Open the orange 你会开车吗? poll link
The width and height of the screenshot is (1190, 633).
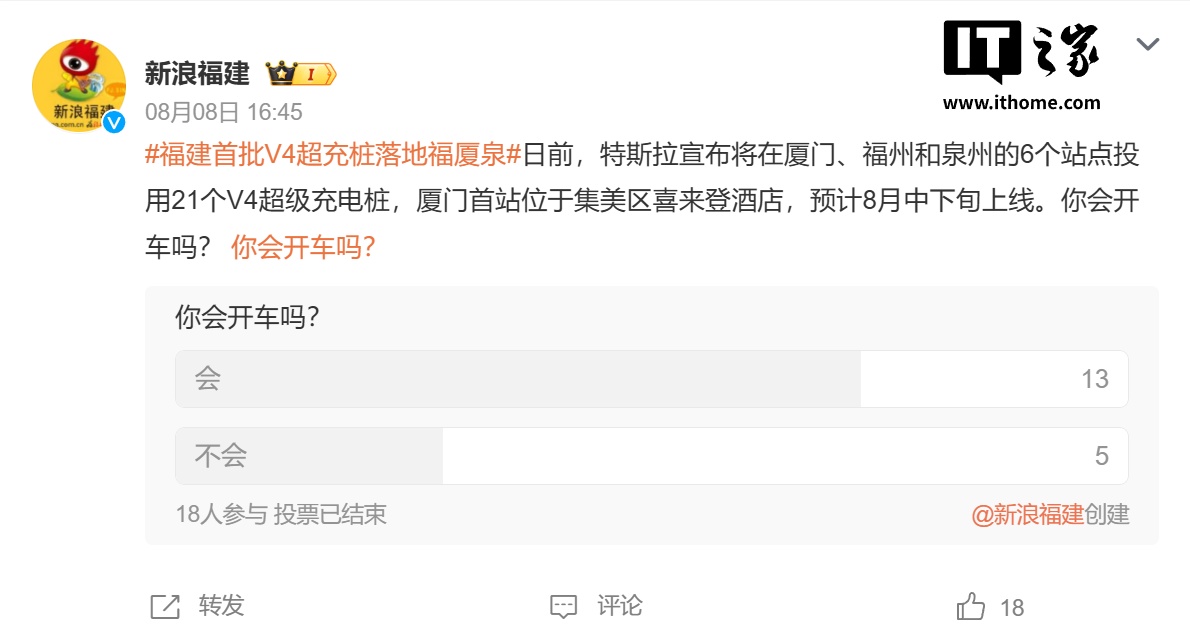coord(303,247)
